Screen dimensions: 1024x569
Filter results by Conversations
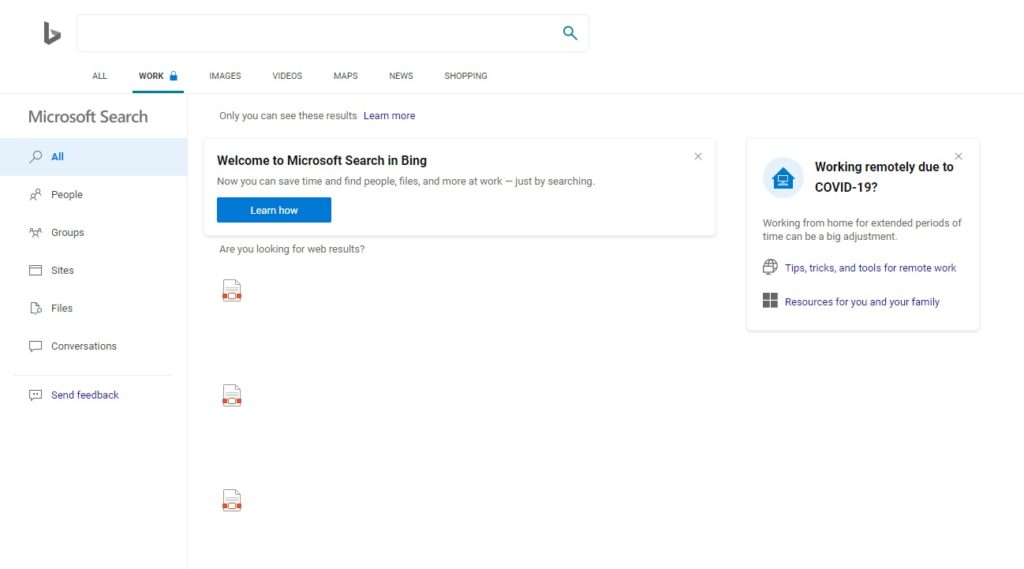[x=93, y=346]
